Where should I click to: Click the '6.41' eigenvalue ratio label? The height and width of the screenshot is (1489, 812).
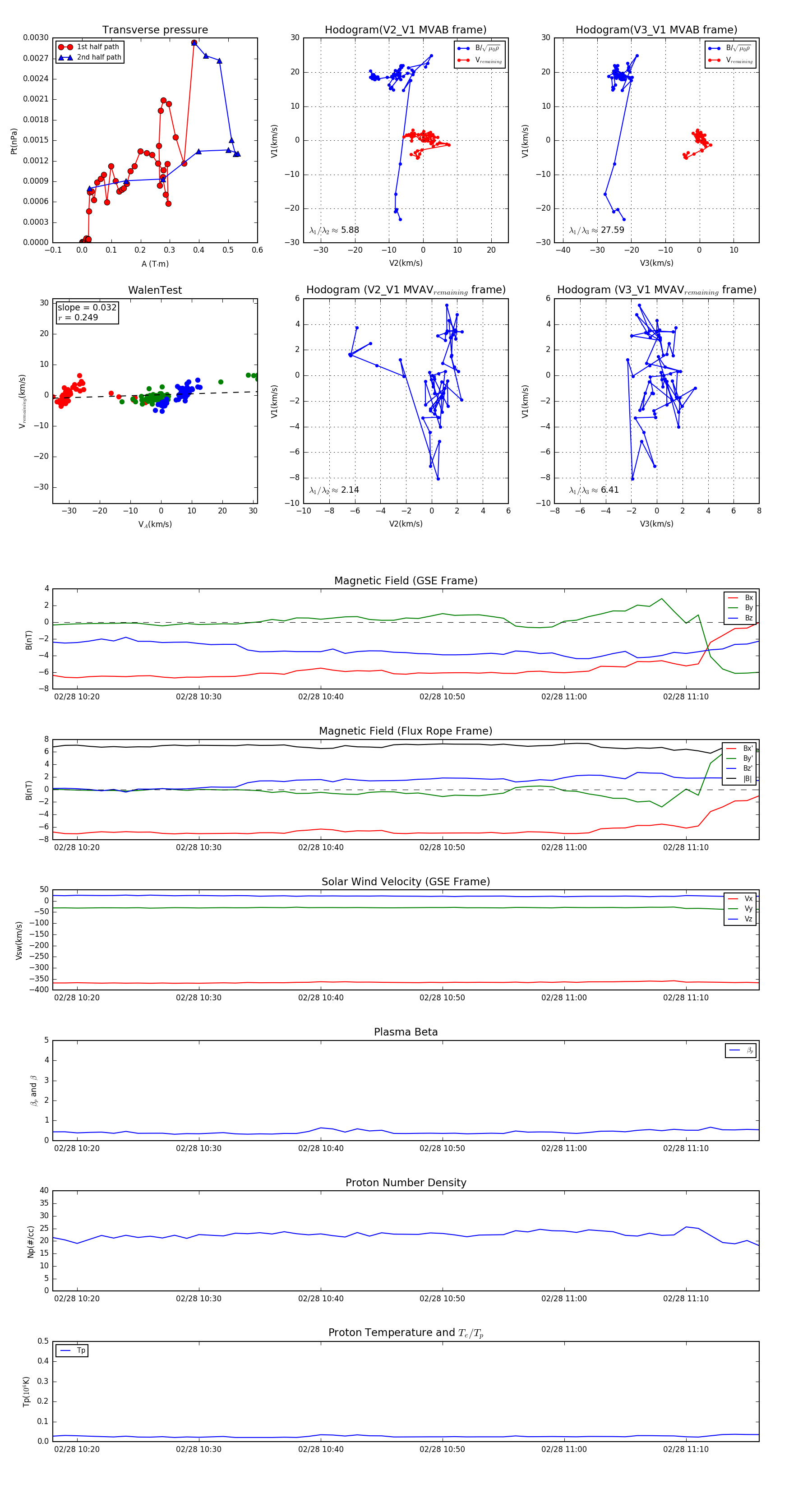[x=610, y=490]
